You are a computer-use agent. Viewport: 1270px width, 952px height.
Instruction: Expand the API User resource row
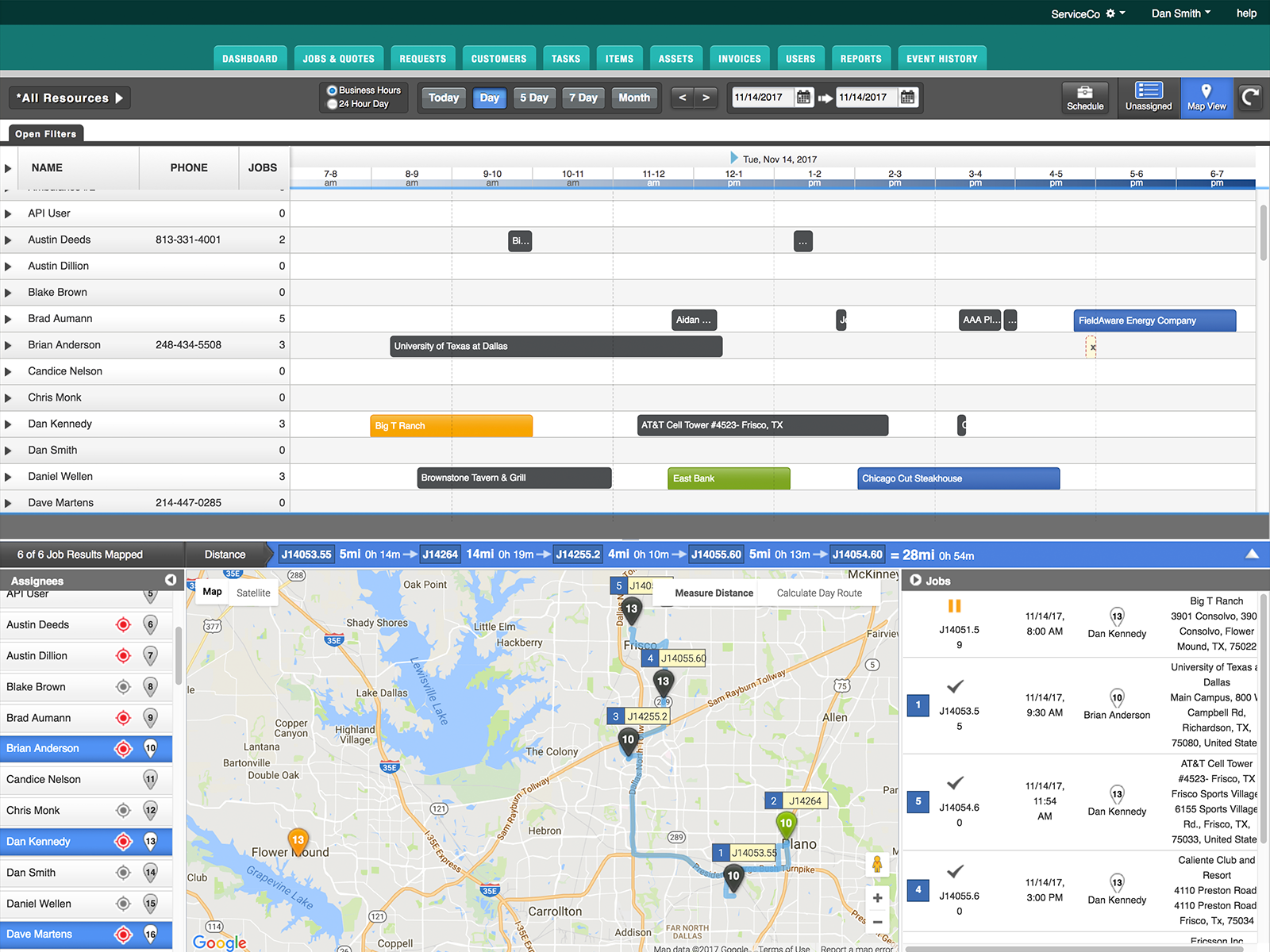[x=8, y=213]
